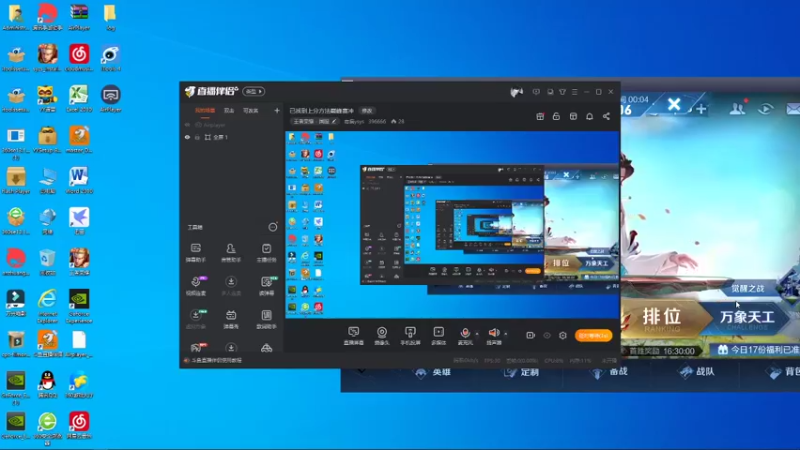Toggle visibility of AirPlayer source
The width and height of the screenshot is (800, 450).
point(187,125)
